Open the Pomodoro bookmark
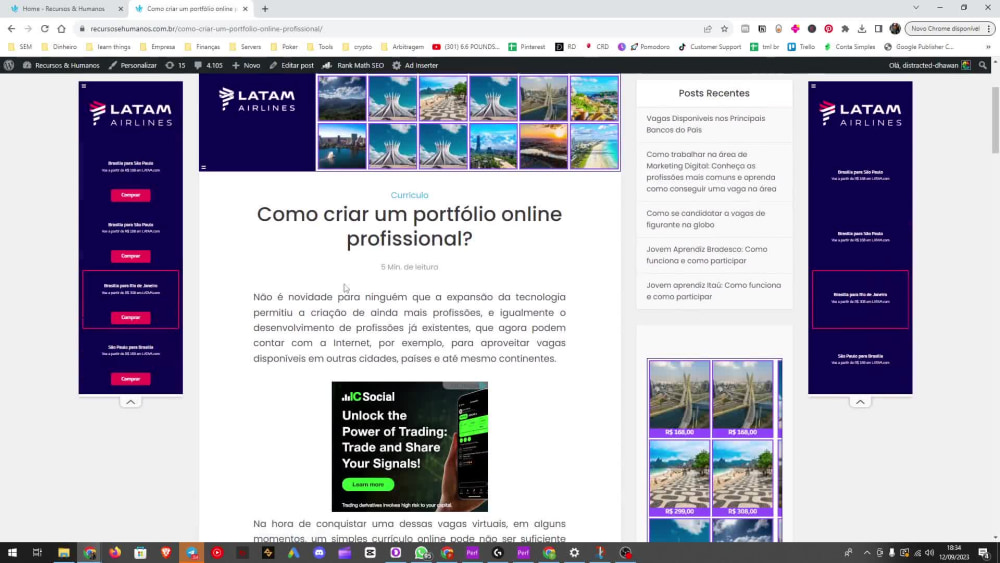Image resolution: width=1000 pixels, height=563 pixels. [649, 47]
